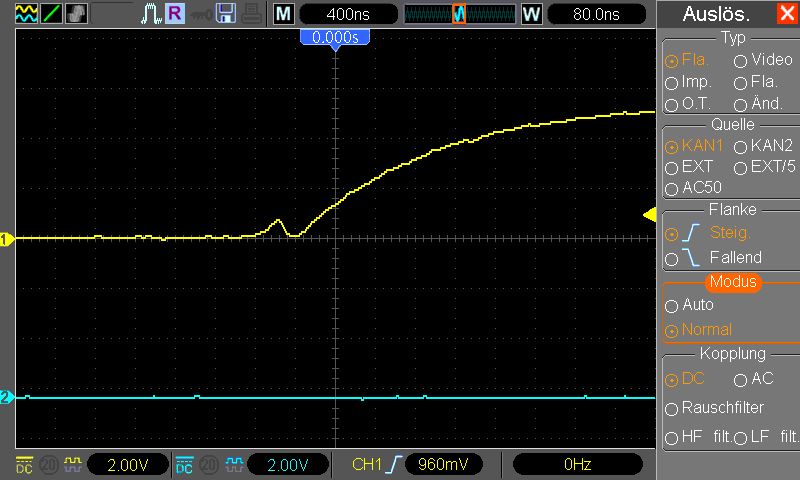Viewport: 800px width, 480px height.
Task: Click the 0.000s trigger position marker
Action: pos(335,38)
